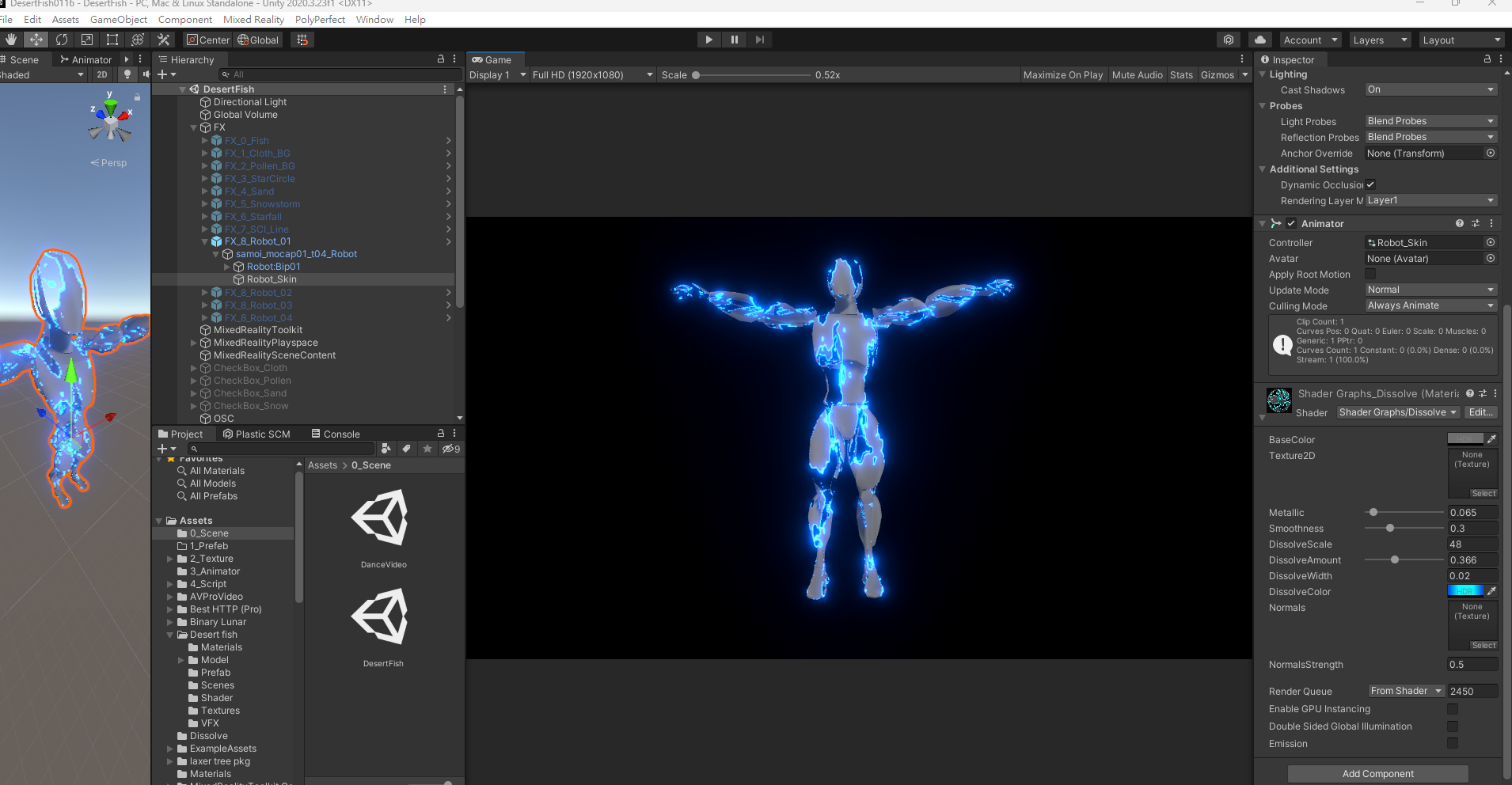Click the Add Component button

click(x=1377, y=773)
